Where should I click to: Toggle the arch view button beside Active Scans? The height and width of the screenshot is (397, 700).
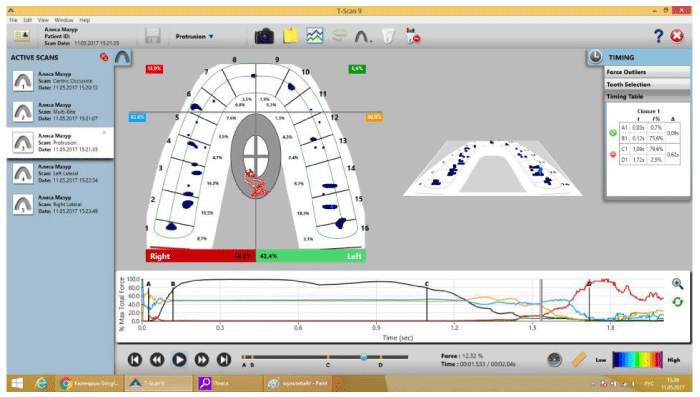(x=122, y=57)
